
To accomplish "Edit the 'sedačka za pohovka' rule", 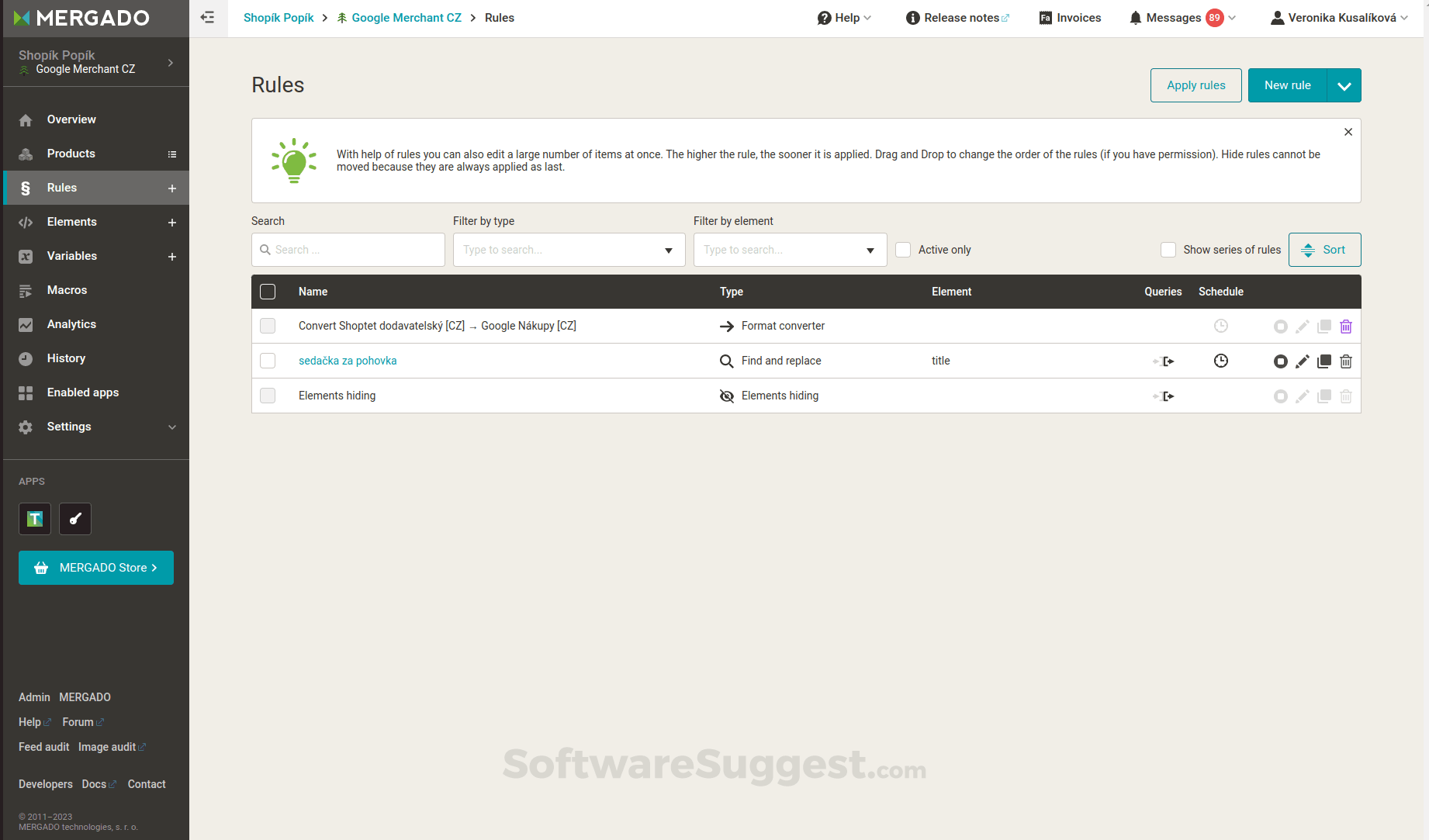I will pos(1303,361).
